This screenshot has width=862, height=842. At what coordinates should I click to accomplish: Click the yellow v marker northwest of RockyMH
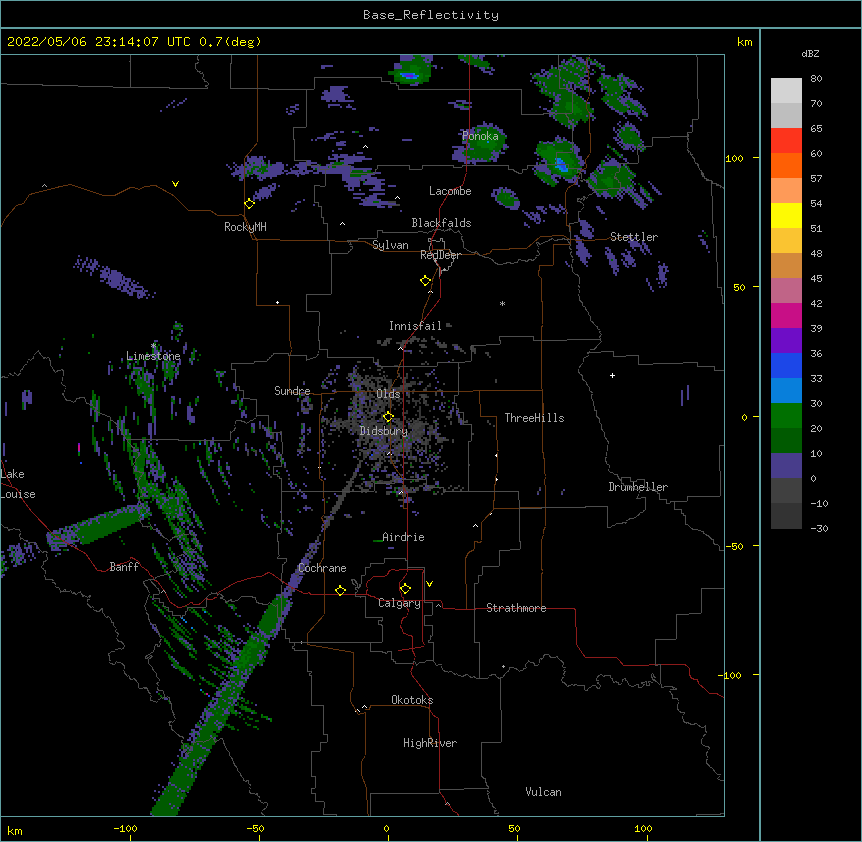tap(175, 184)
